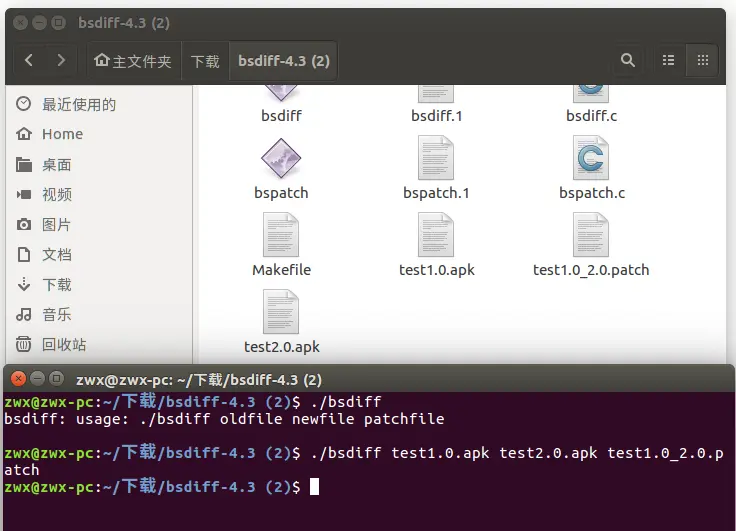Viewport: 736px width, 531px height.
Task: Select the bspatch.c source file icon
Action: tap(590, 158)
